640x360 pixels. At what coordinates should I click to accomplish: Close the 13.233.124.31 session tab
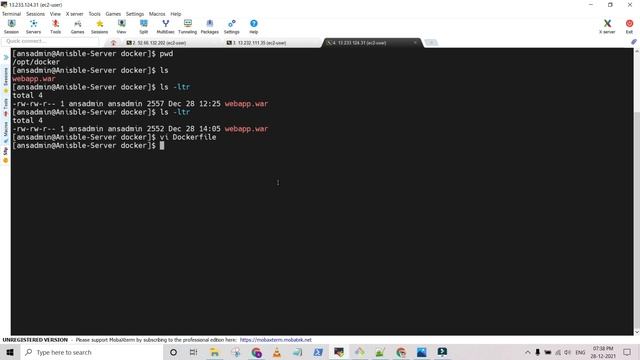tap(415, 42)
